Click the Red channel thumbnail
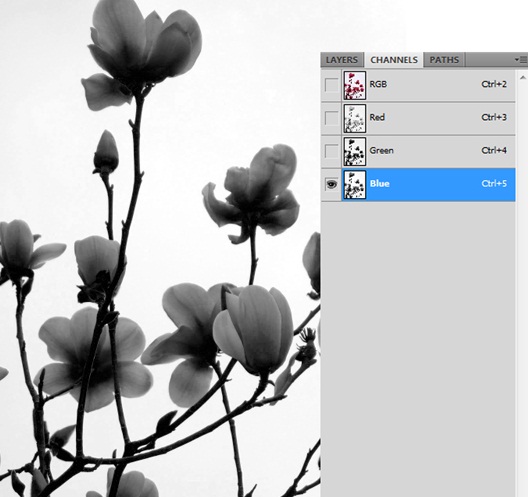The width and height of the screenshot is (528, 497). [355, 118]
